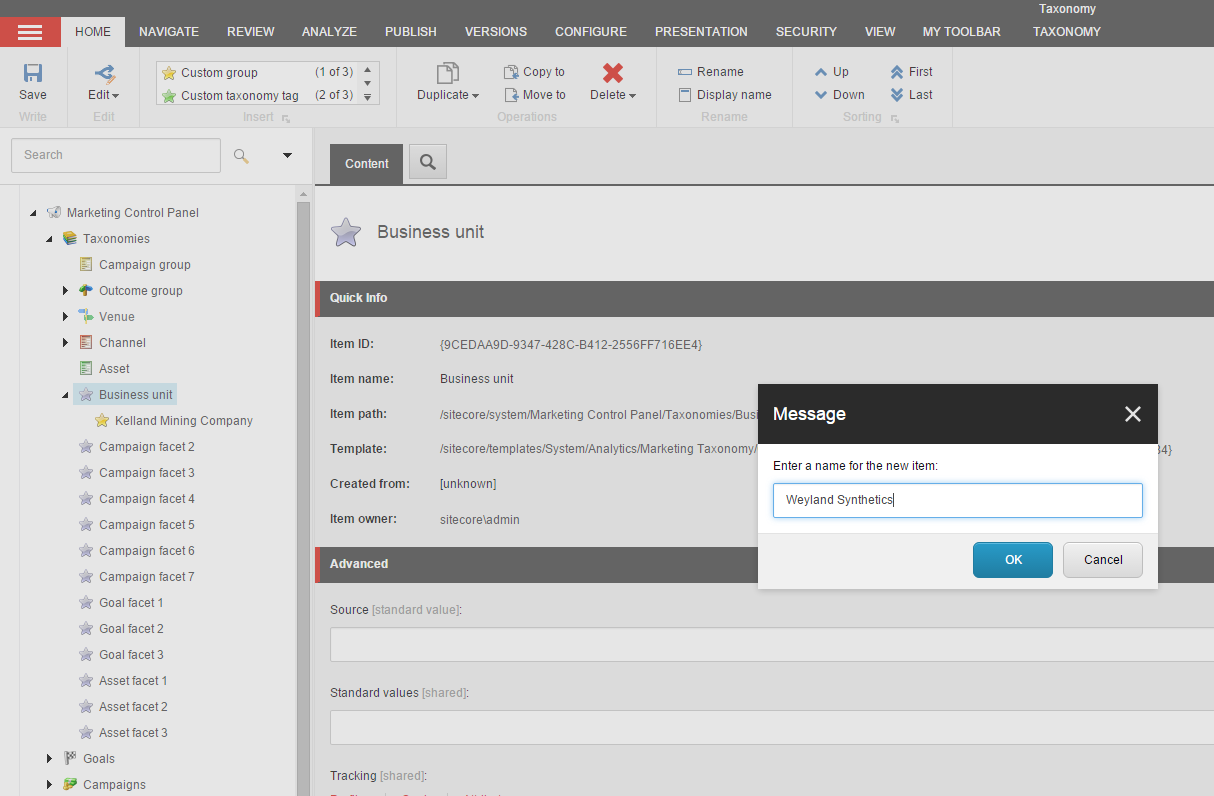Switch to the REVIEW ribbon tab

[251, 32]
